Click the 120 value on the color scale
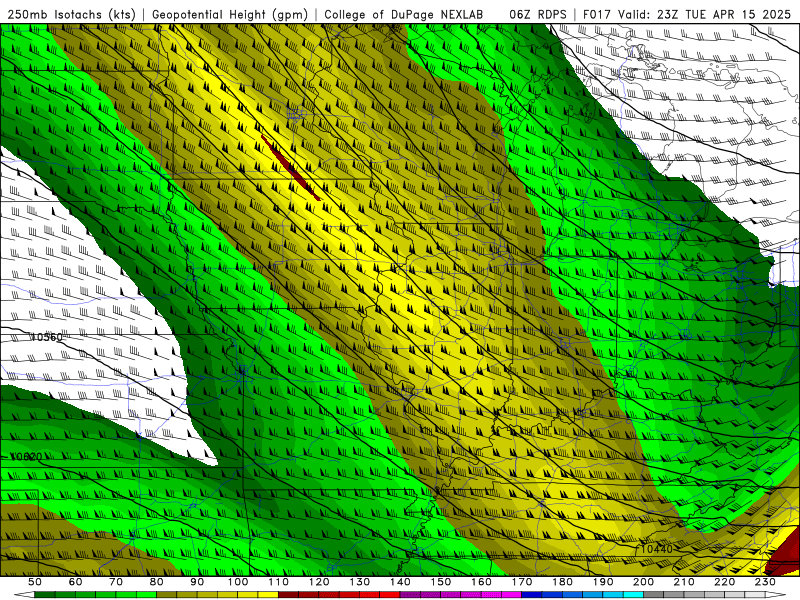 click(319, 582)
